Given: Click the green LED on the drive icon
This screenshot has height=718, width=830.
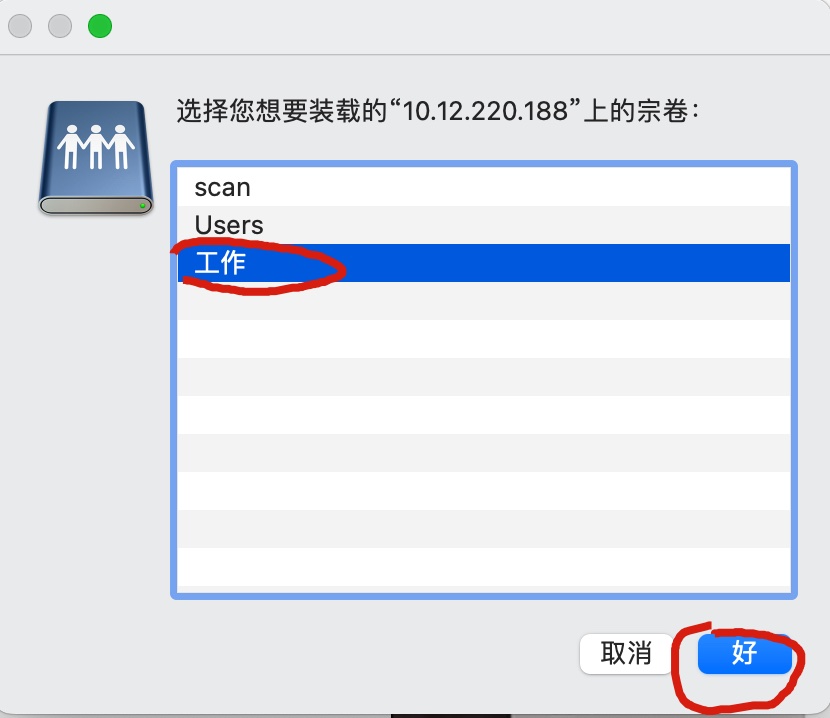Looking at the screenshot, I should (142, 205).
